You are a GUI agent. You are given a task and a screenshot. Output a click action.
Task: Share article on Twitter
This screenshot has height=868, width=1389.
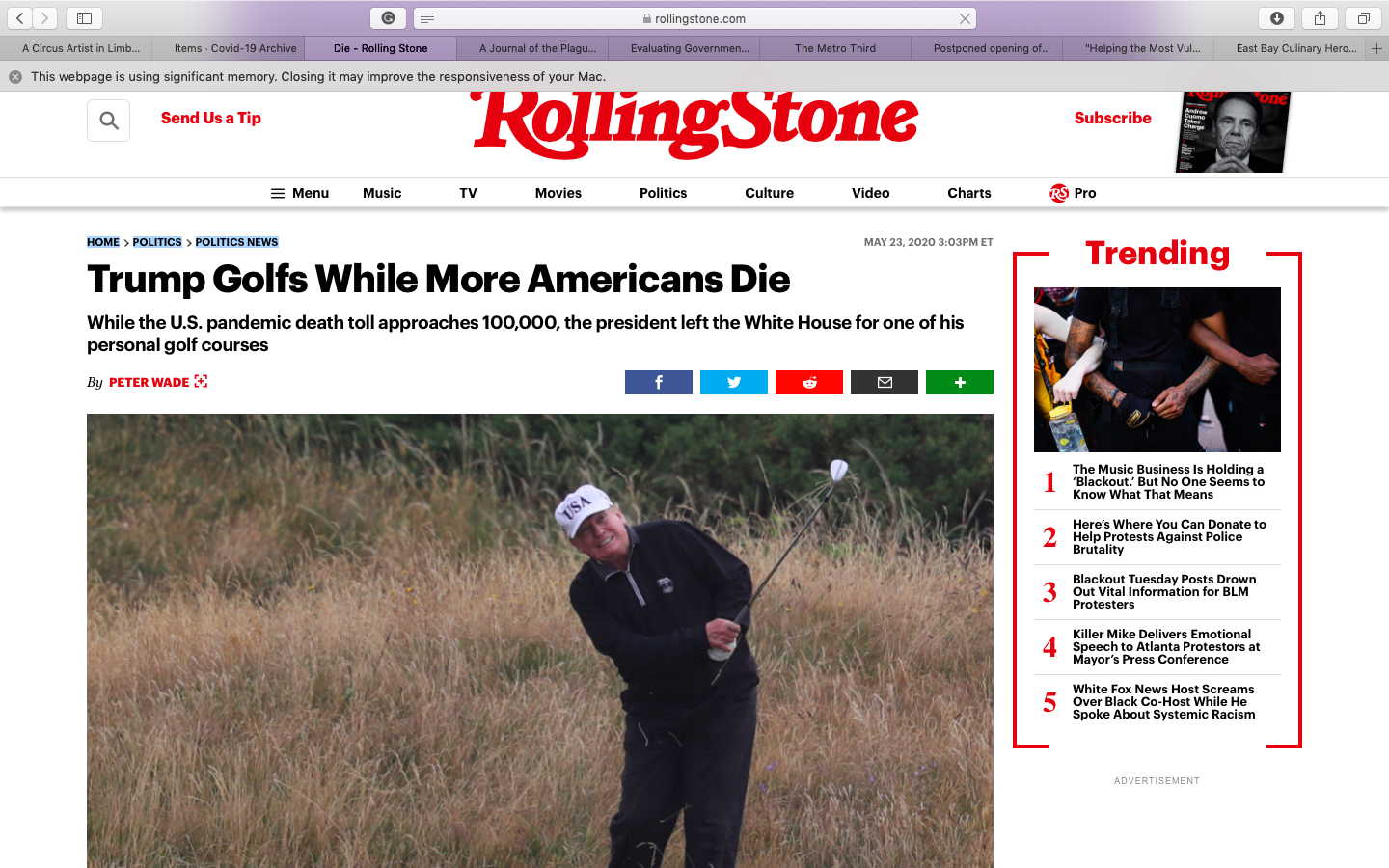(733, 383)
